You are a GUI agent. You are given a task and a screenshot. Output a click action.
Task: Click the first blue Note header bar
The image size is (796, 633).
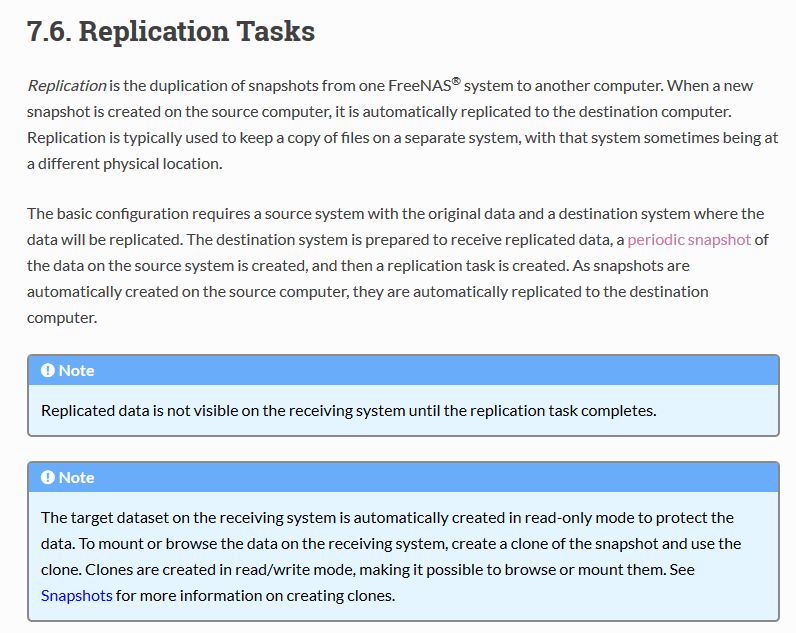[404, 370]
